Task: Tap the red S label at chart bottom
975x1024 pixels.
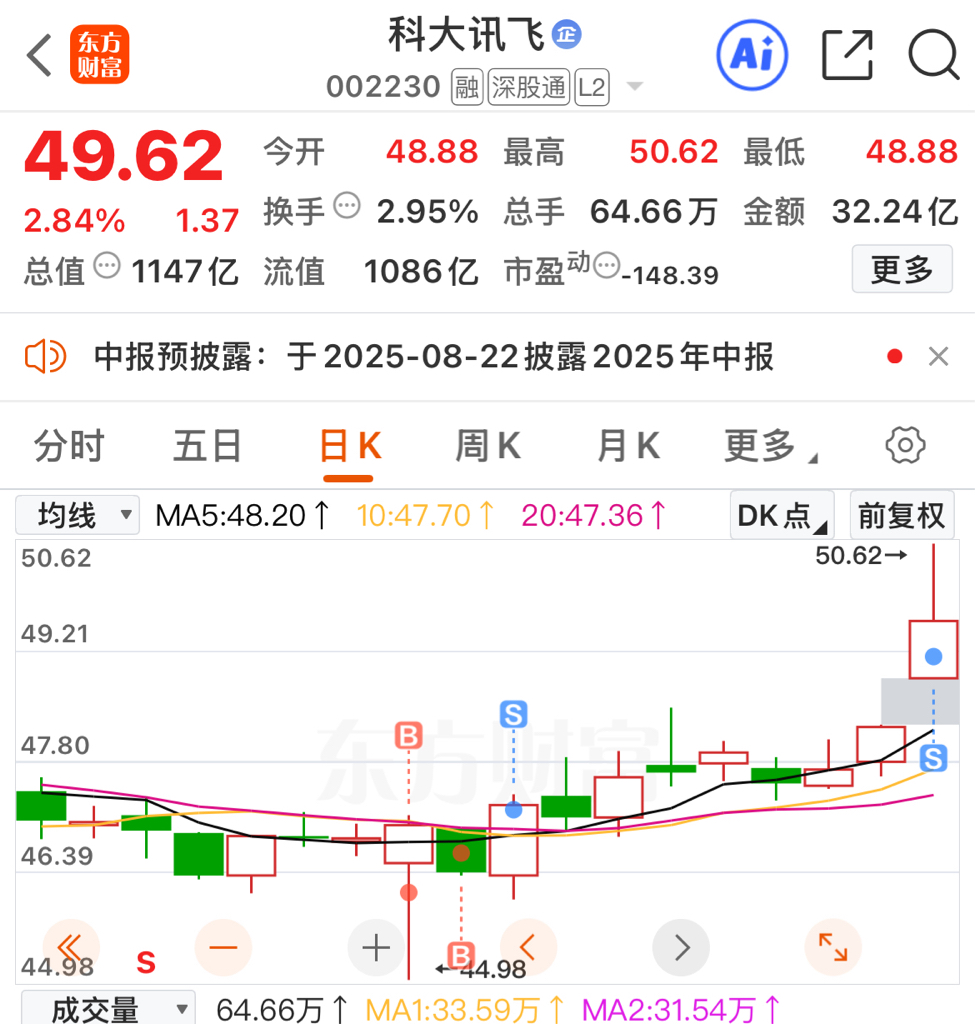Action: pos(146,963)
